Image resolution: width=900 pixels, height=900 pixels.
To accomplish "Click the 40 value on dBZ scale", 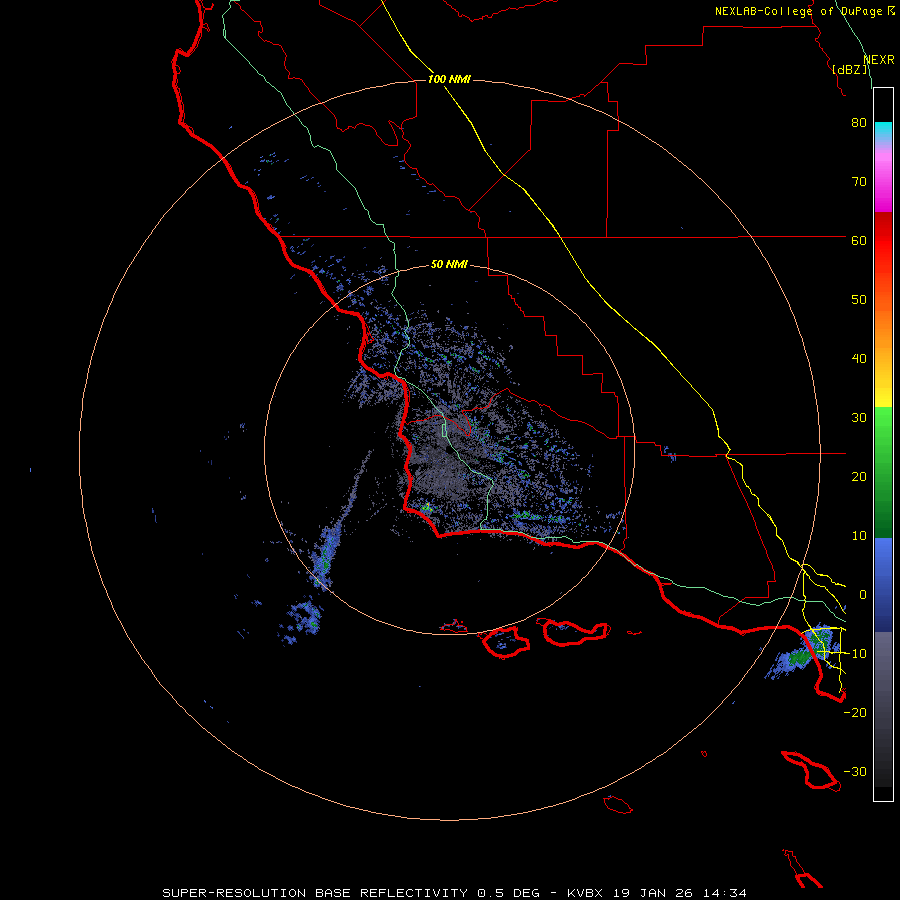I will pyautogui.click(x=859, y=359).
